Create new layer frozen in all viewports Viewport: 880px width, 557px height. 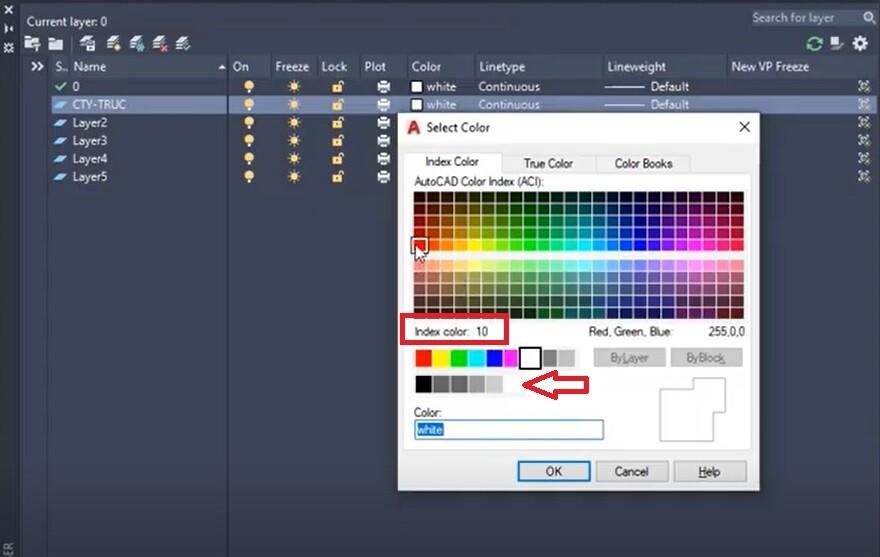tap(136, 43)
